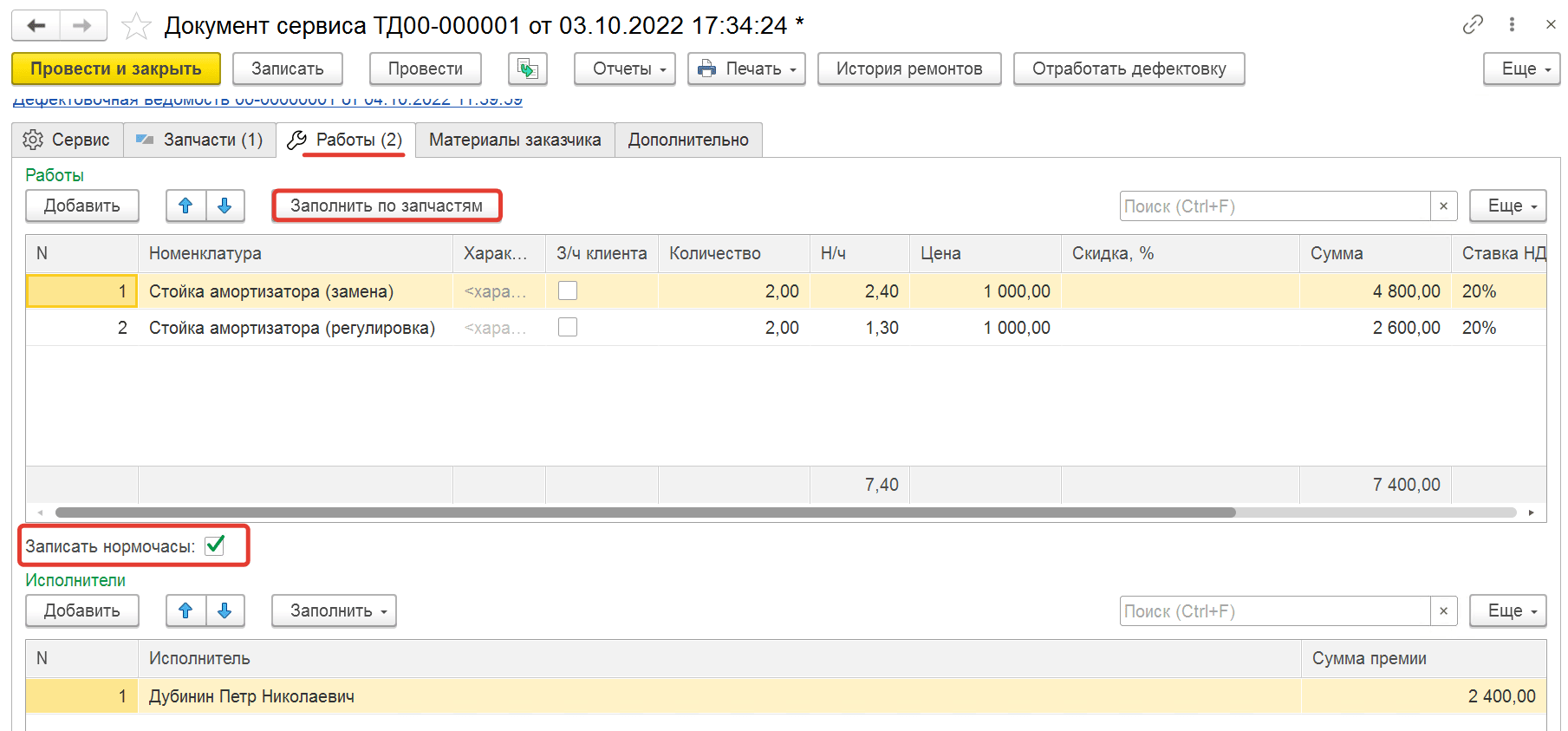Move selected executor row down
The height and width of the screenshot is (731, 1568).
(225, 610)
